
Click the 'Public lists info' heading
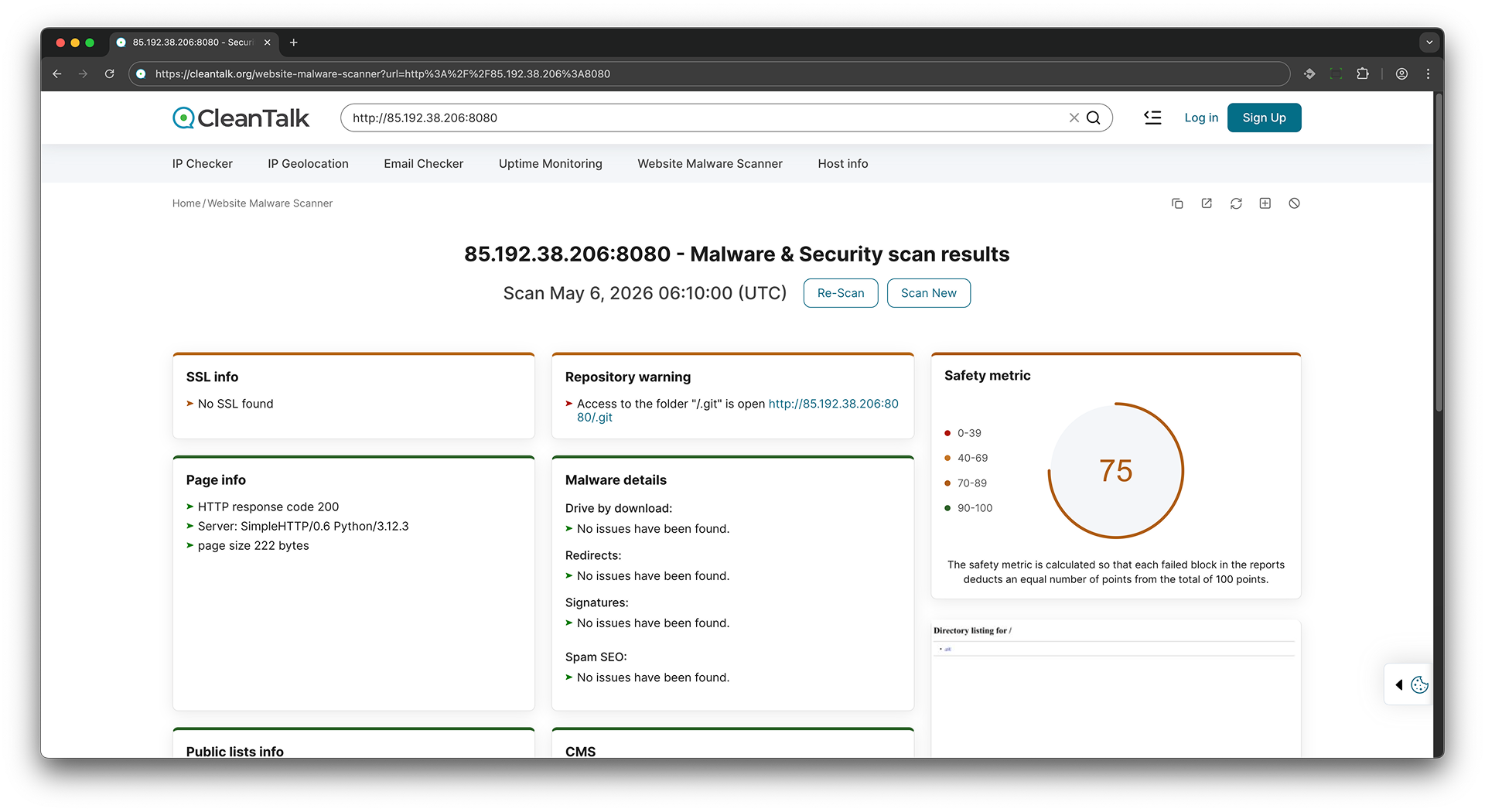(x=235, y=751)
